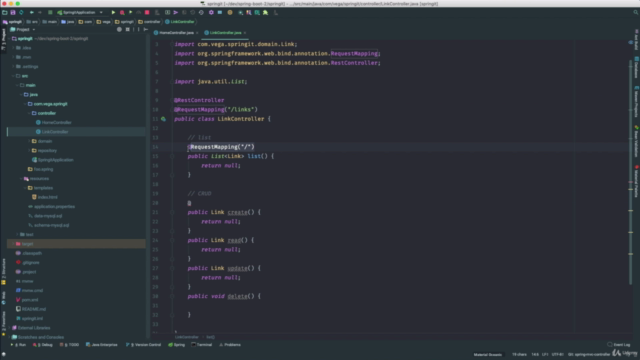The height and width of the screenshot is (360, 640).
Task: Open the Terminal tool window
Action: [202, 345]
